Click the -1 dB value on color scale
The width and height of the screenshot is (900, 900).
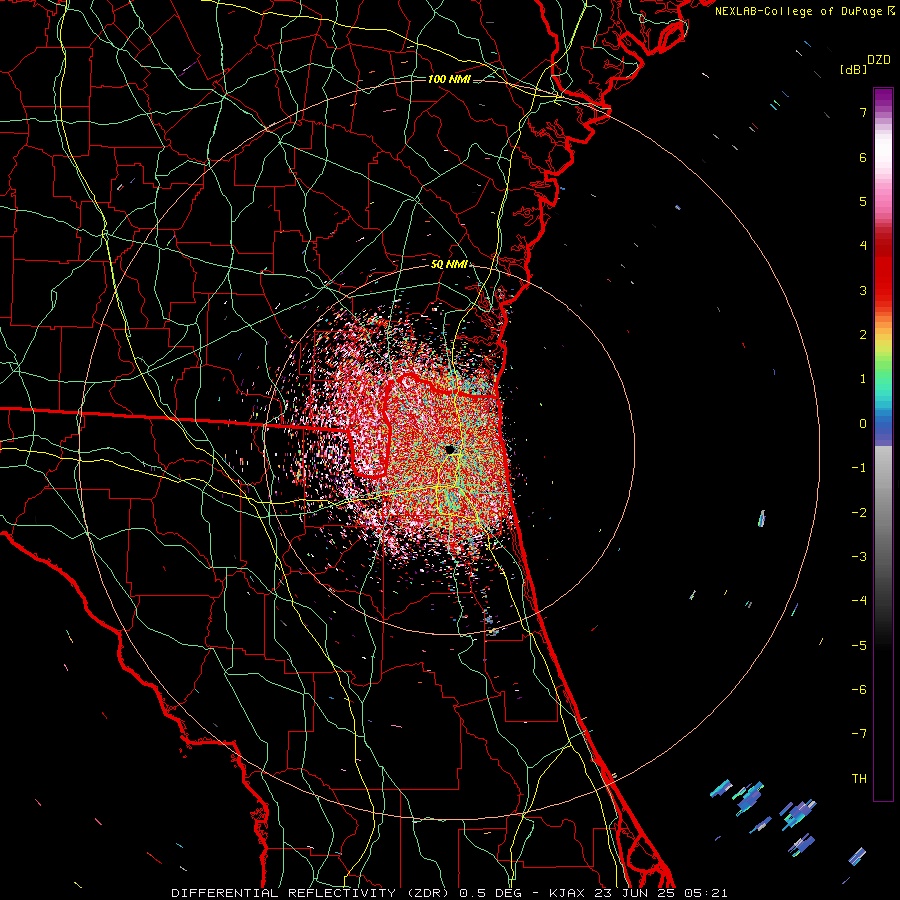[x=859, y=468]
